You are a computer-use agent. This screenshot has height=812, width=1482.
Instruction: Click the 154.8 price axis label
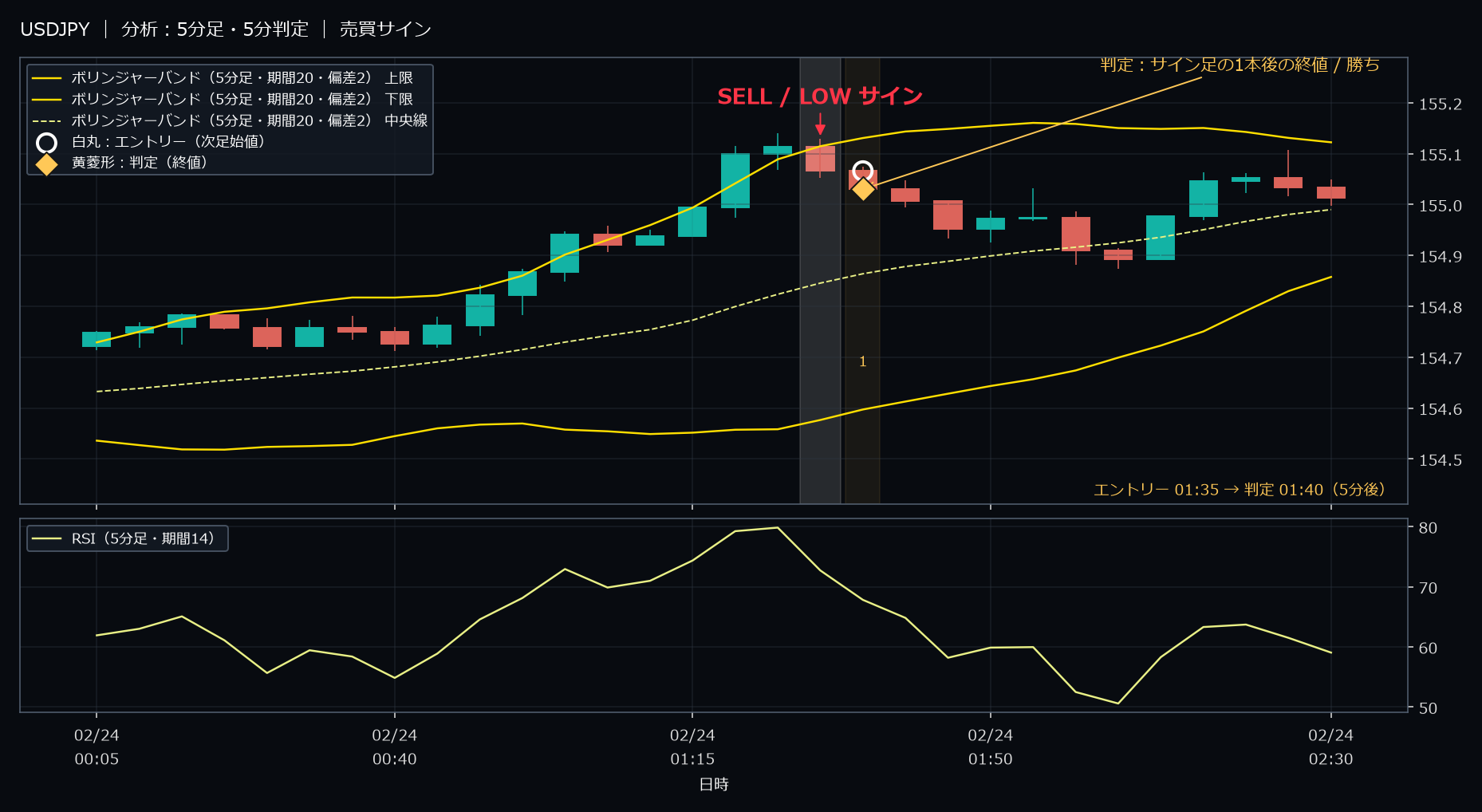pyautogui.click(x=1441, y=308)
